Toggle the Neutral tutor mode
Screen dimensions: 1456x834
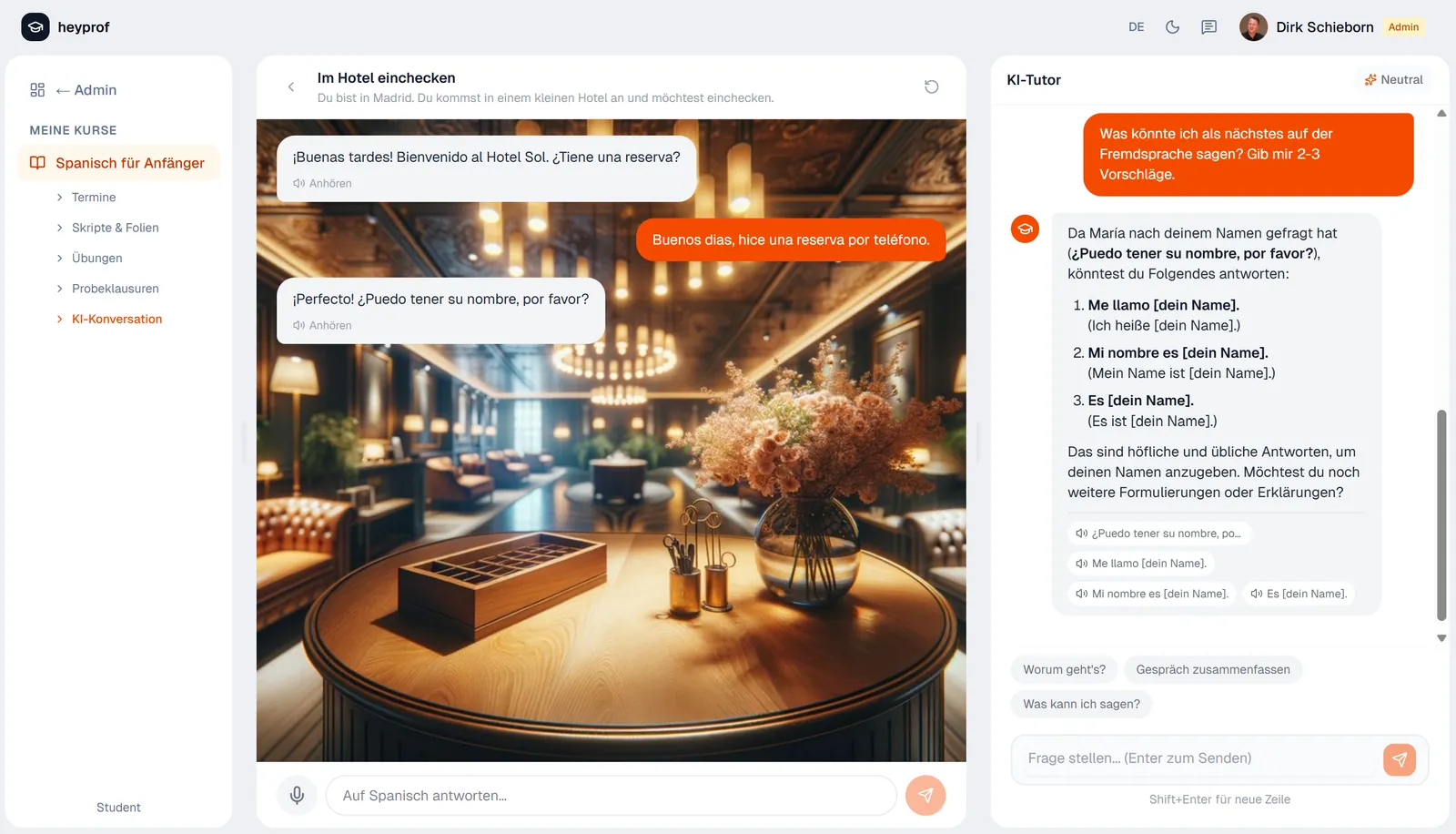1393,80
